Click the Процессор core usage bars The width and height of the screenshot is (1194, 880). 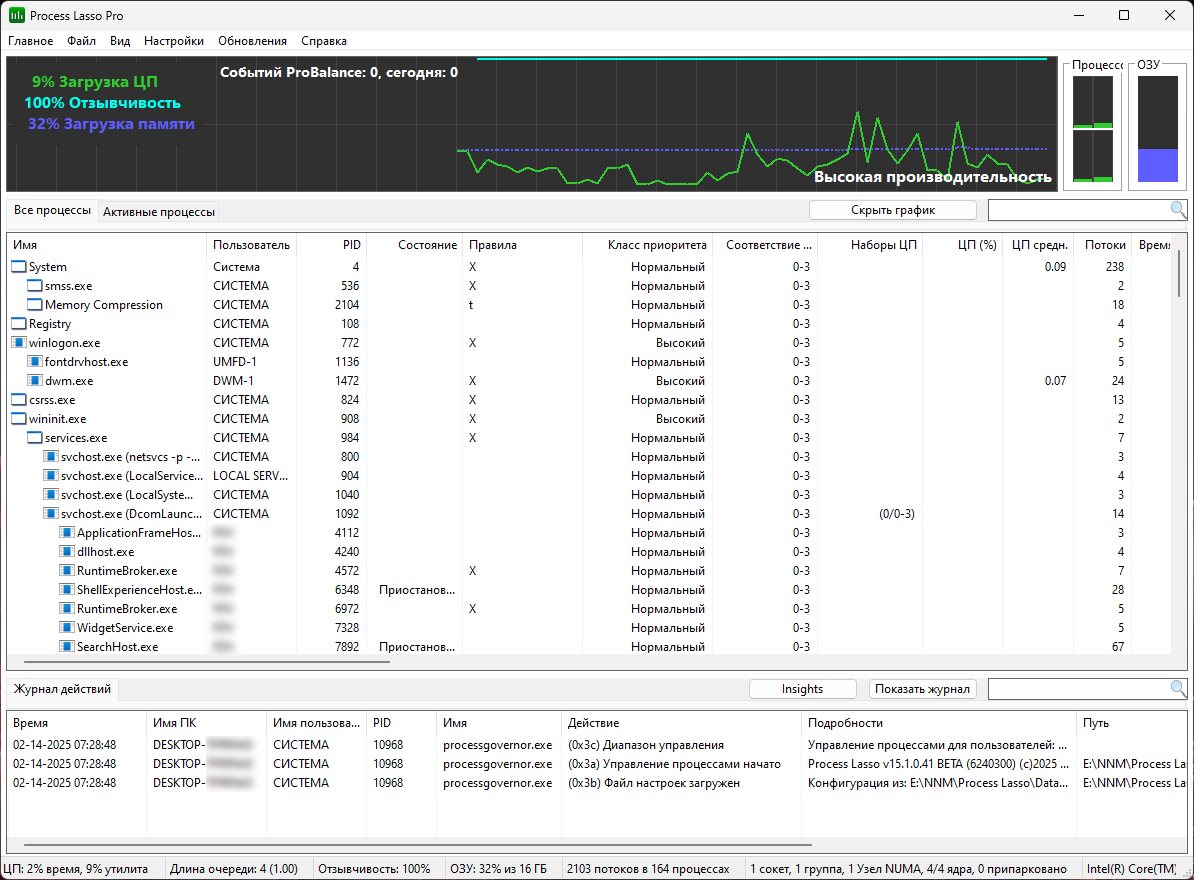click(1093, 129)
